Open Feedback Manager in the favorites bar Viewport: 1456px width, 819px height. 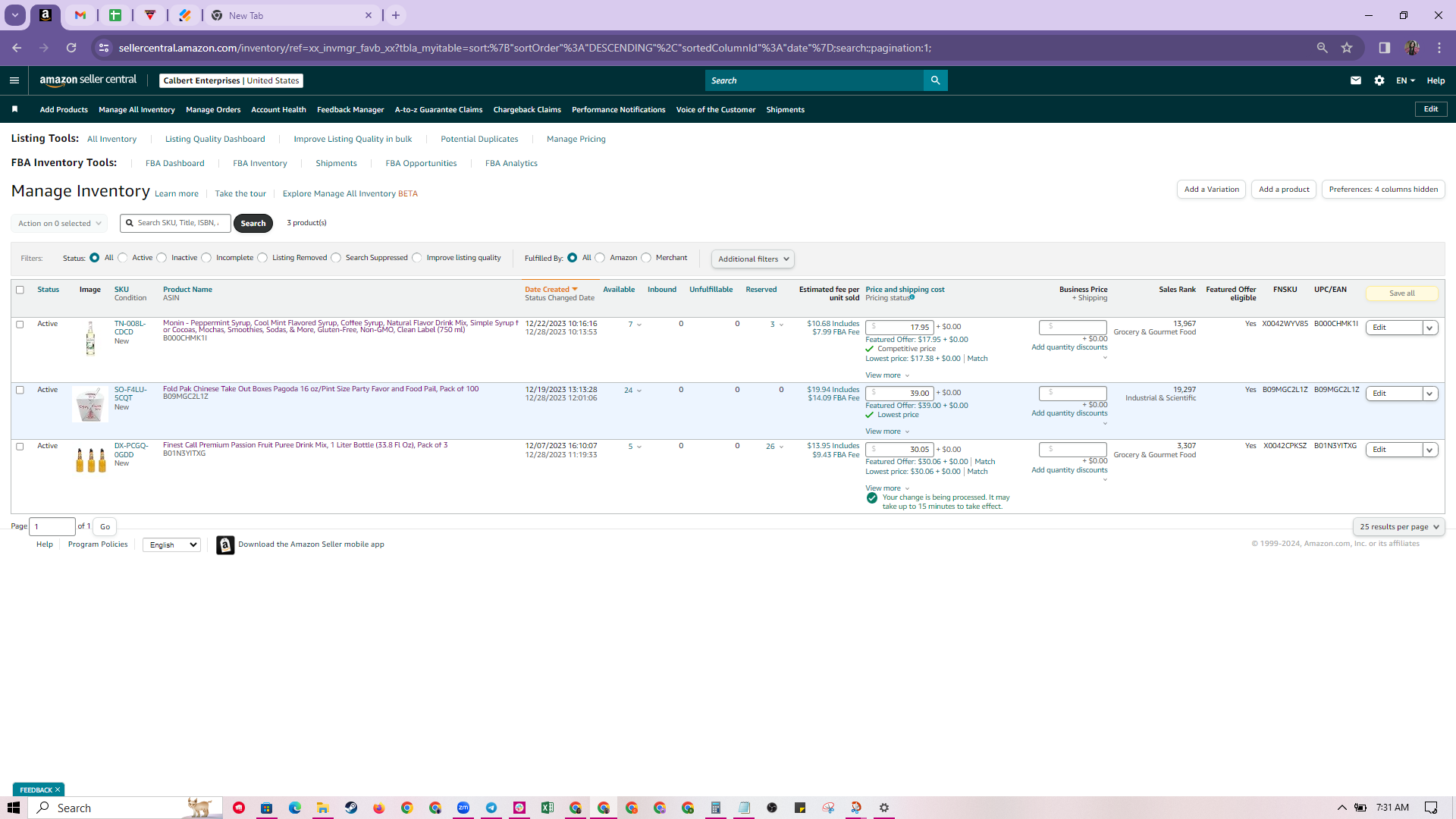(350, 110)
